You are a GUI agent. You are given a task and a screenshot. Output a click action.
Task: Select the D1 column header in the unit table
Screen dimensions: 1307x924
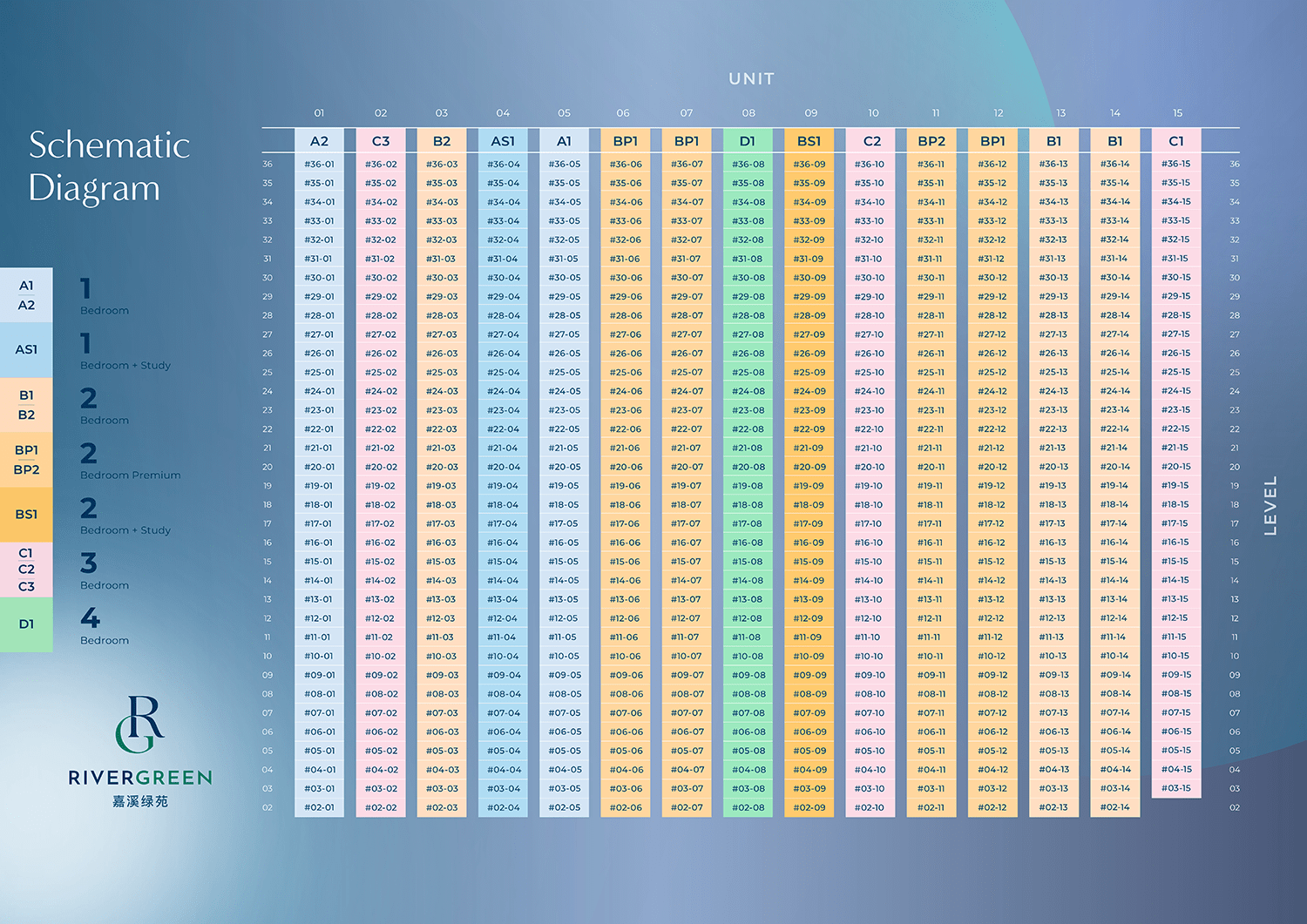point(748,141)
